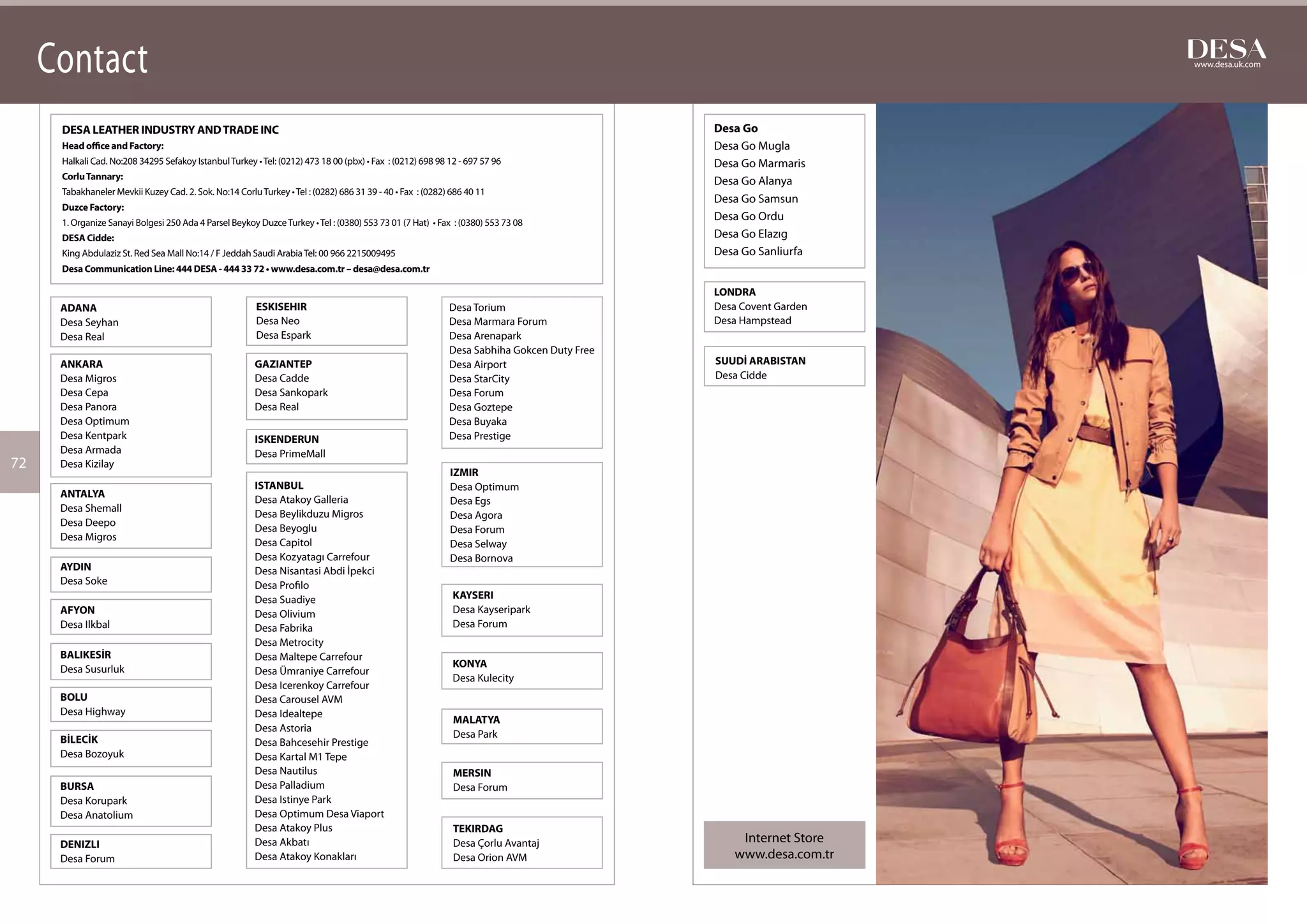Click Desa Kartal M1 Tepe entry

coord(301,757)
